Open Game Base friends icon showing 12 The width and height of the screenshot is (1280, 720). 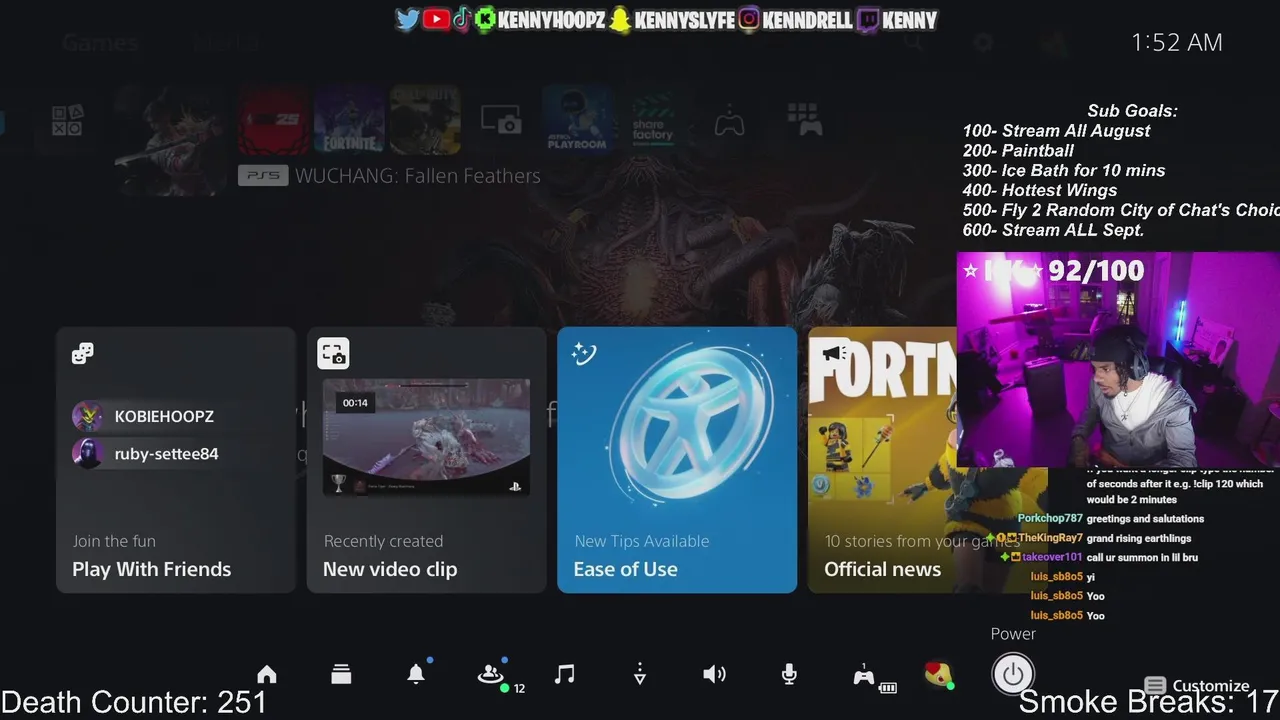tap(492, 675)
